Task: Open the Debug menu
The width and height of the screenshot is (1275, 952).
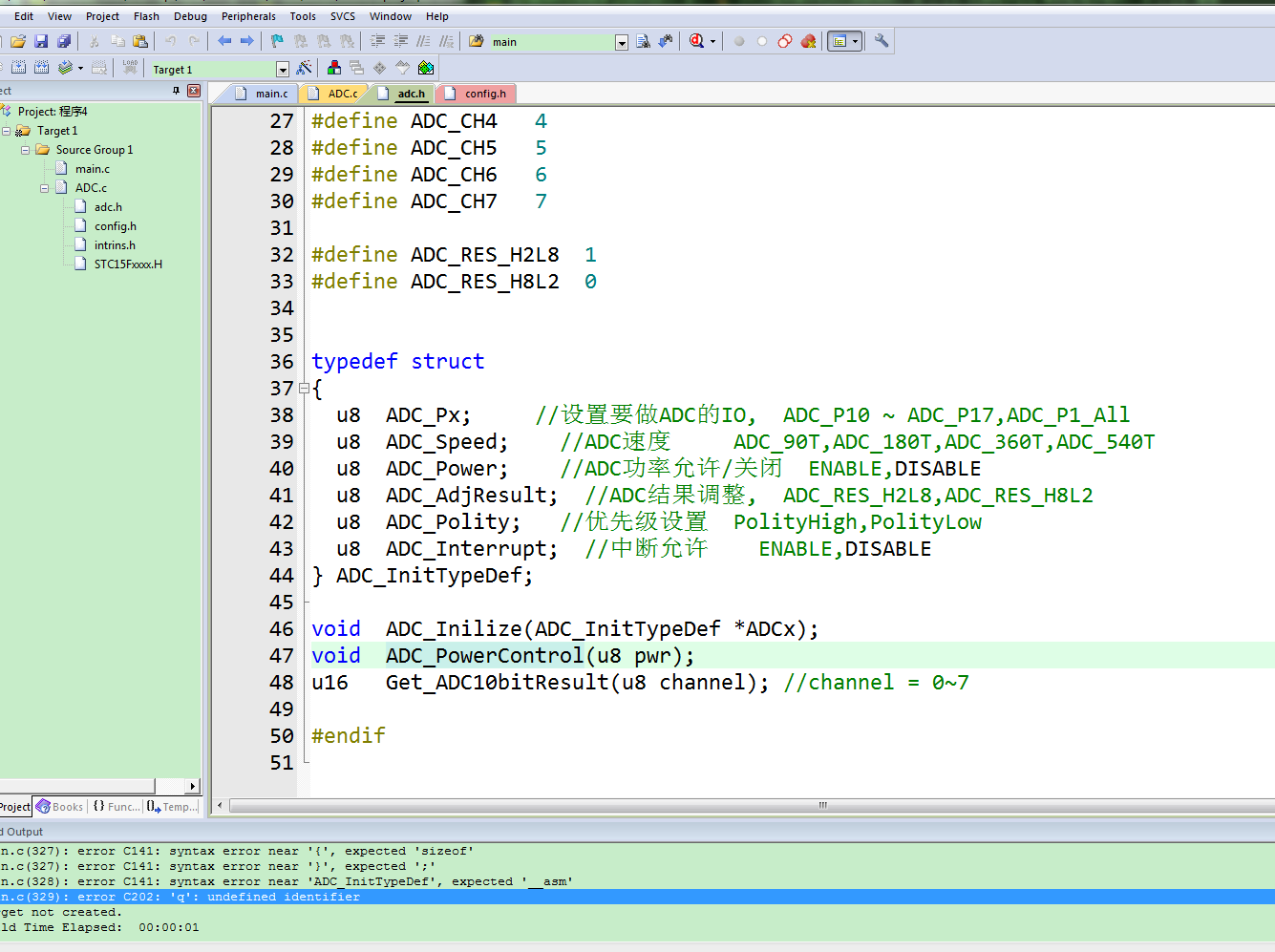Action: pyautogui.click(x=190, y=16)
